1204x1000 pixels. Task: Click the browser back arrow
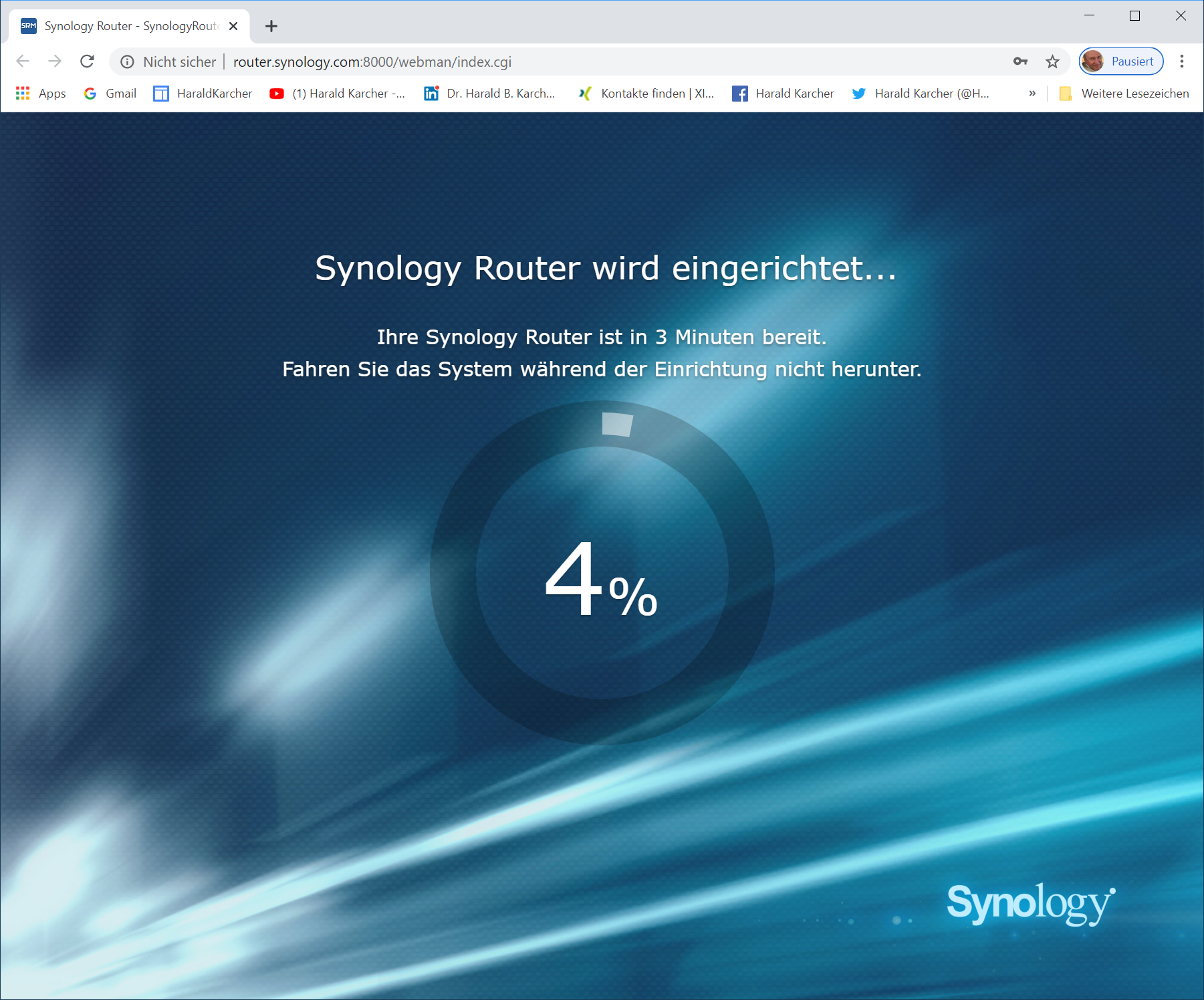point(23,61)
